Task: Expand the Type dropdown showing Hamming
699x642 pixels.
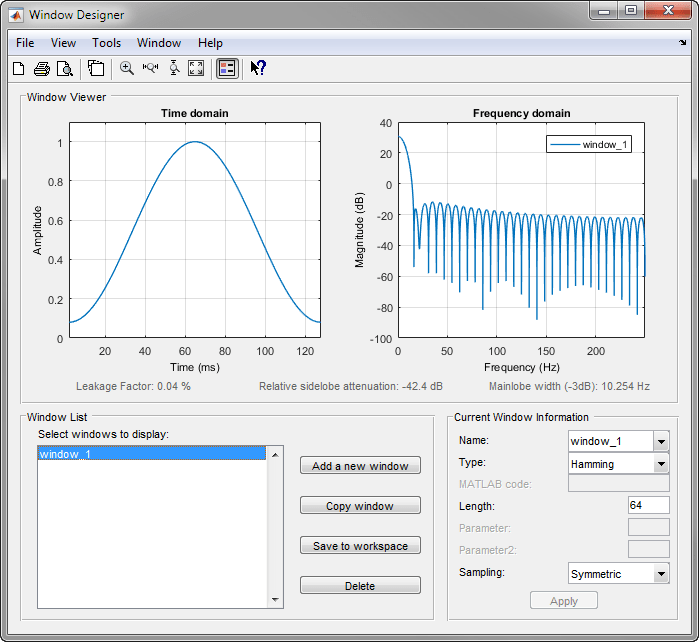Action: point(619,464)
